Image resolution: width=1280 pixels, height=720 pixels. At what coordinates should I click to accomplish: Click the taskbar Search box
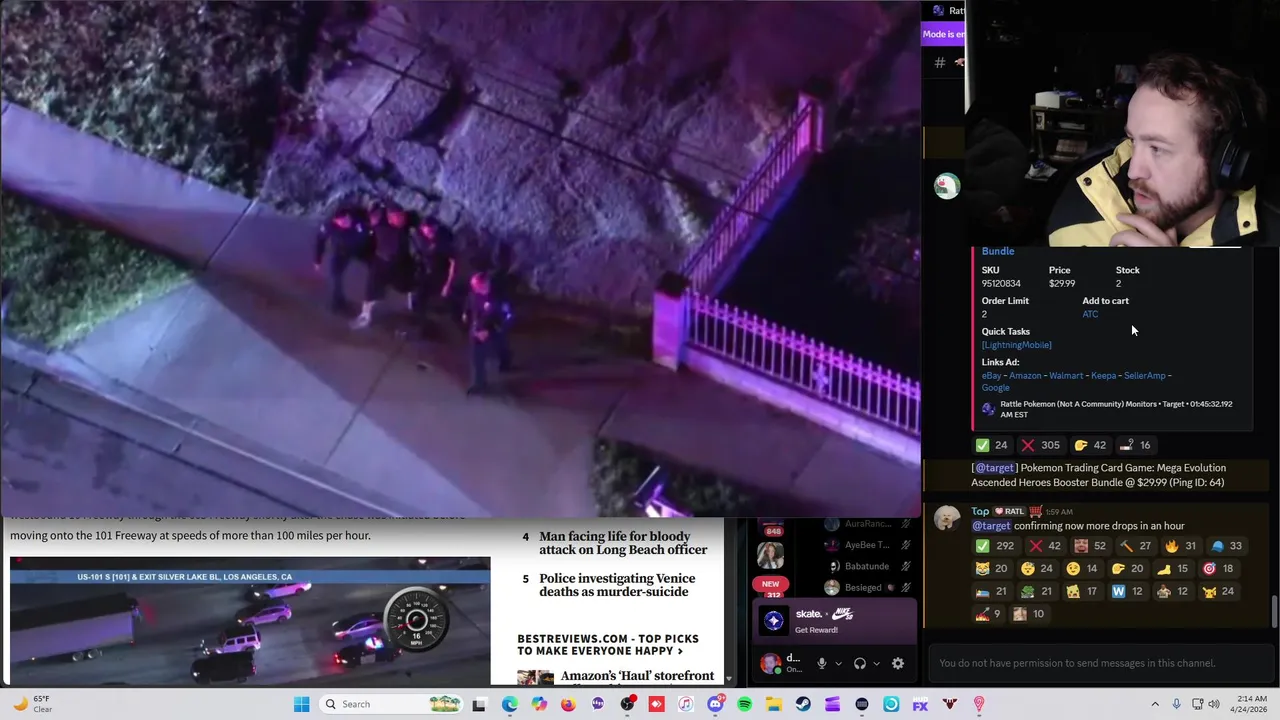(x=393, y=704)
